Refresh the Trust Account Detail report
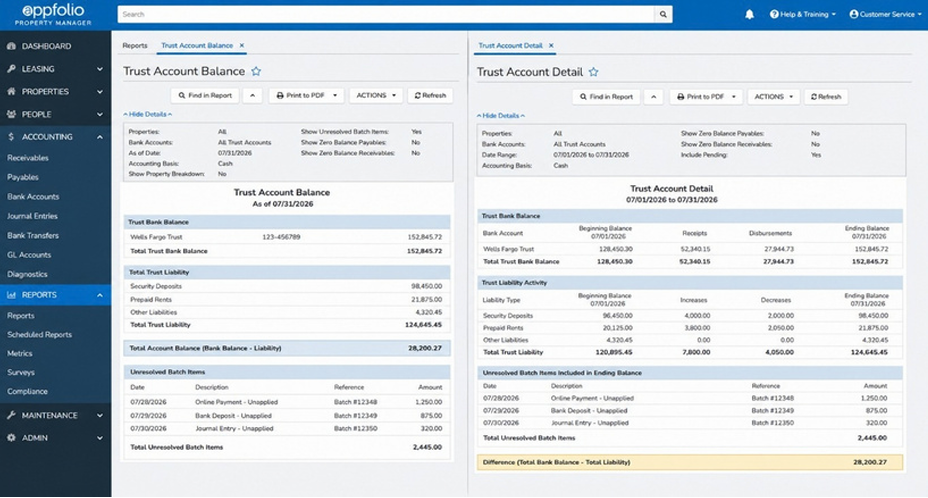The width and height of the screenshot is (928, 498). (x=826, y=97)
